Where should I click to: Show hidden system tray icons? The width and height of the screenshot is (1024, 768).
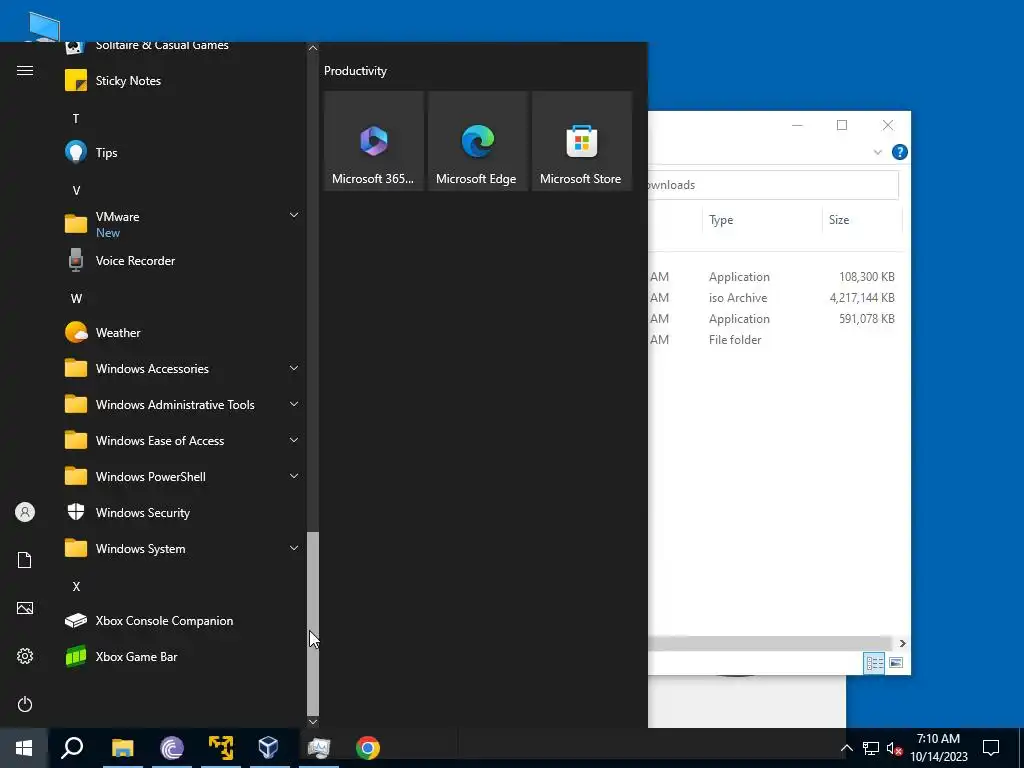pos(846,748)
